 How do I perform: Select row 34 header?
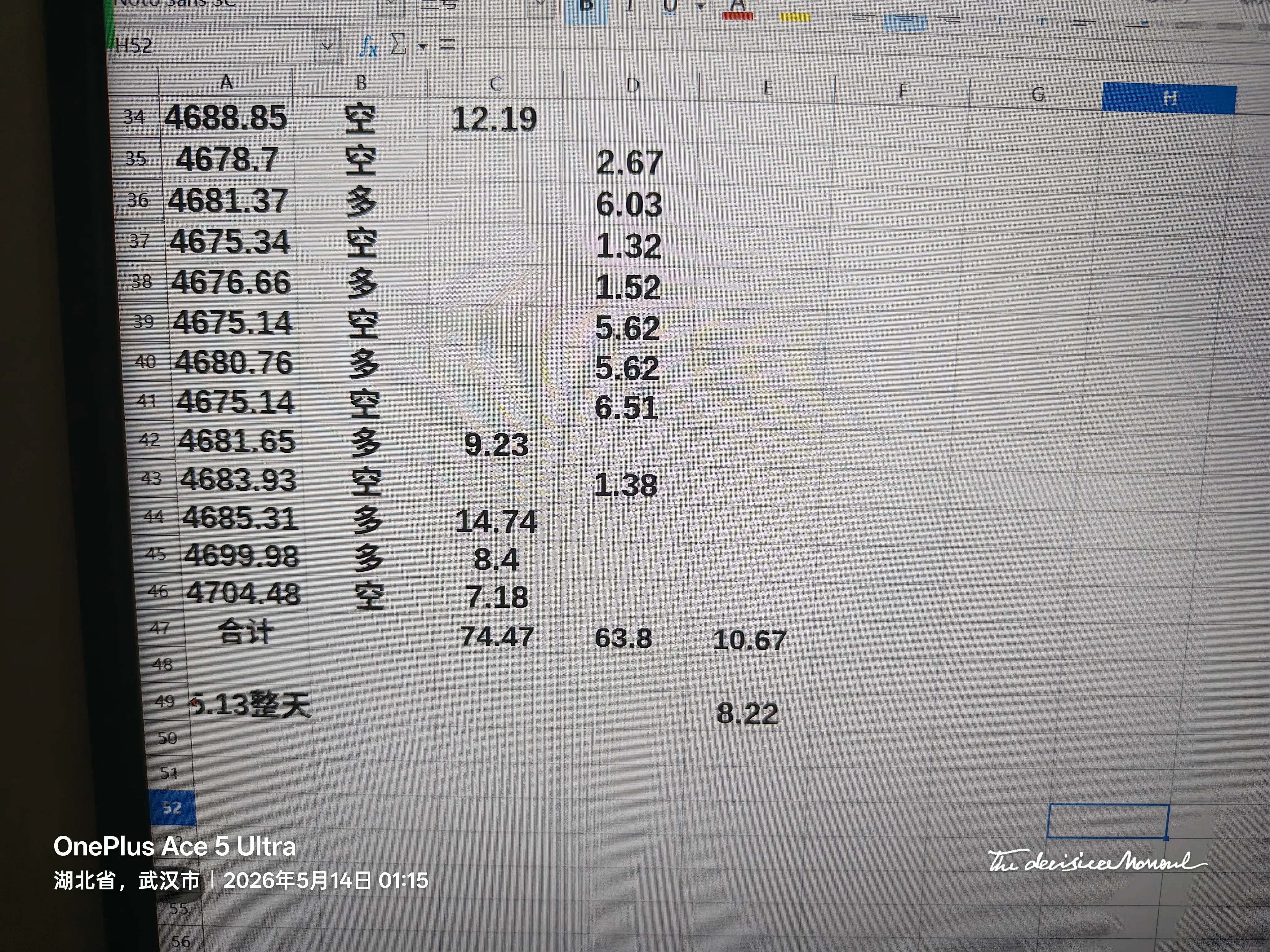(134, 117)
